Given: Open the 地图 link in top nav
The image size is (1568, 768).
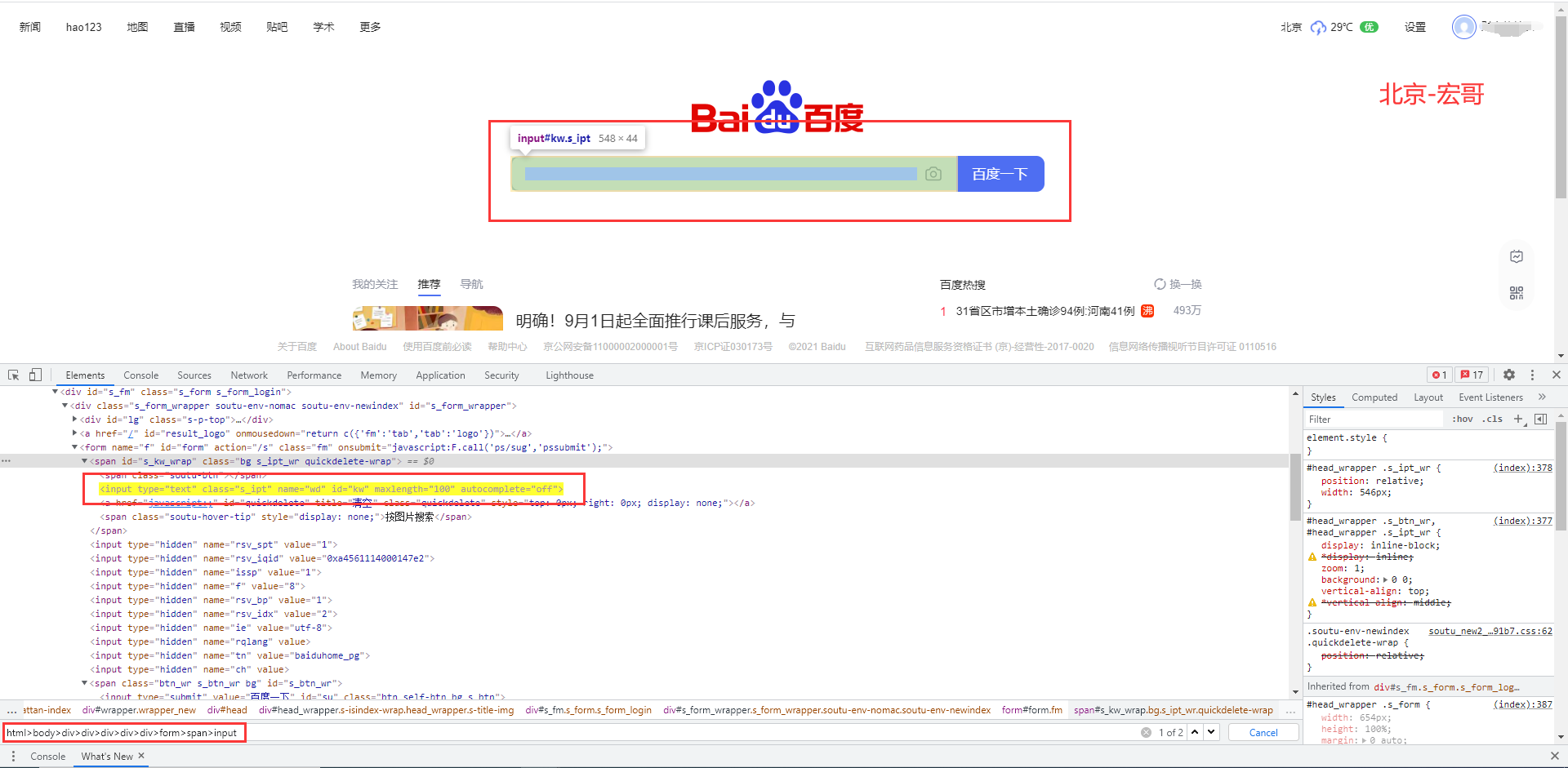Looking at the screenshot, I should [x=137, y=27].
